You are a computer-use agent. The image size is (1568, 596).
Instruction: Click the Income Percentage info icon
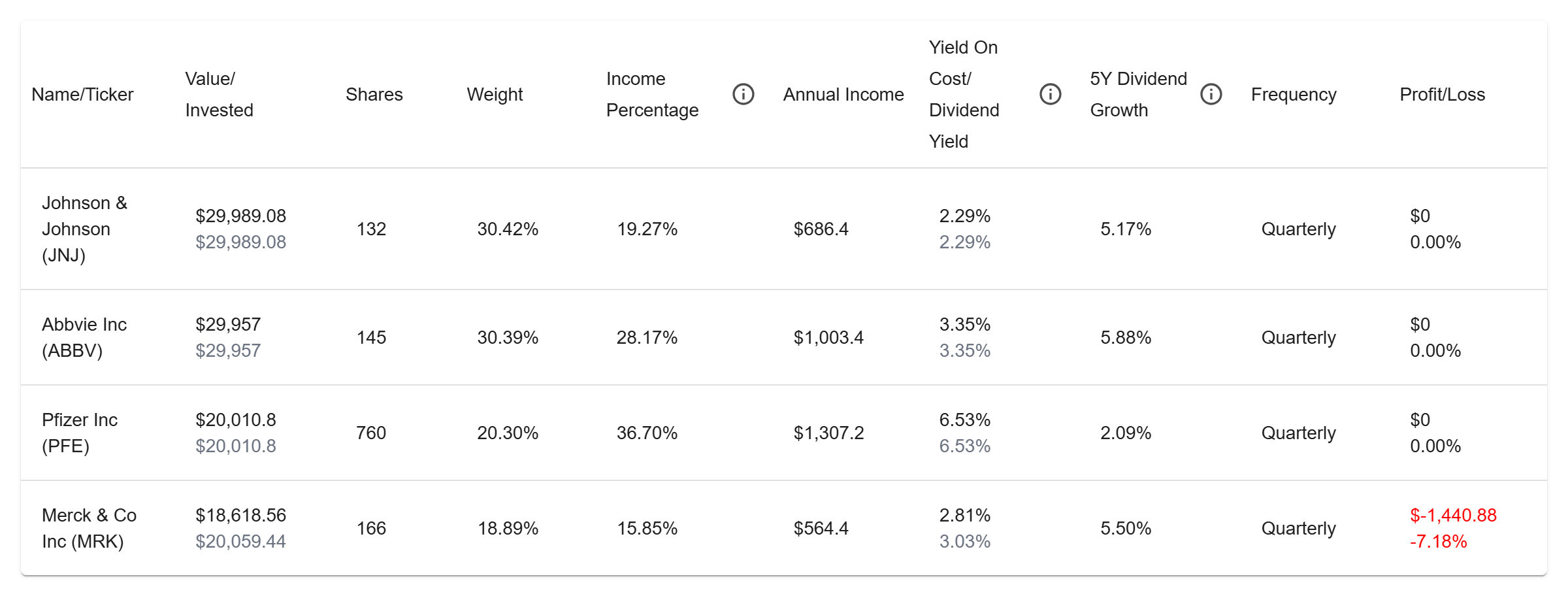coord(743,94)
